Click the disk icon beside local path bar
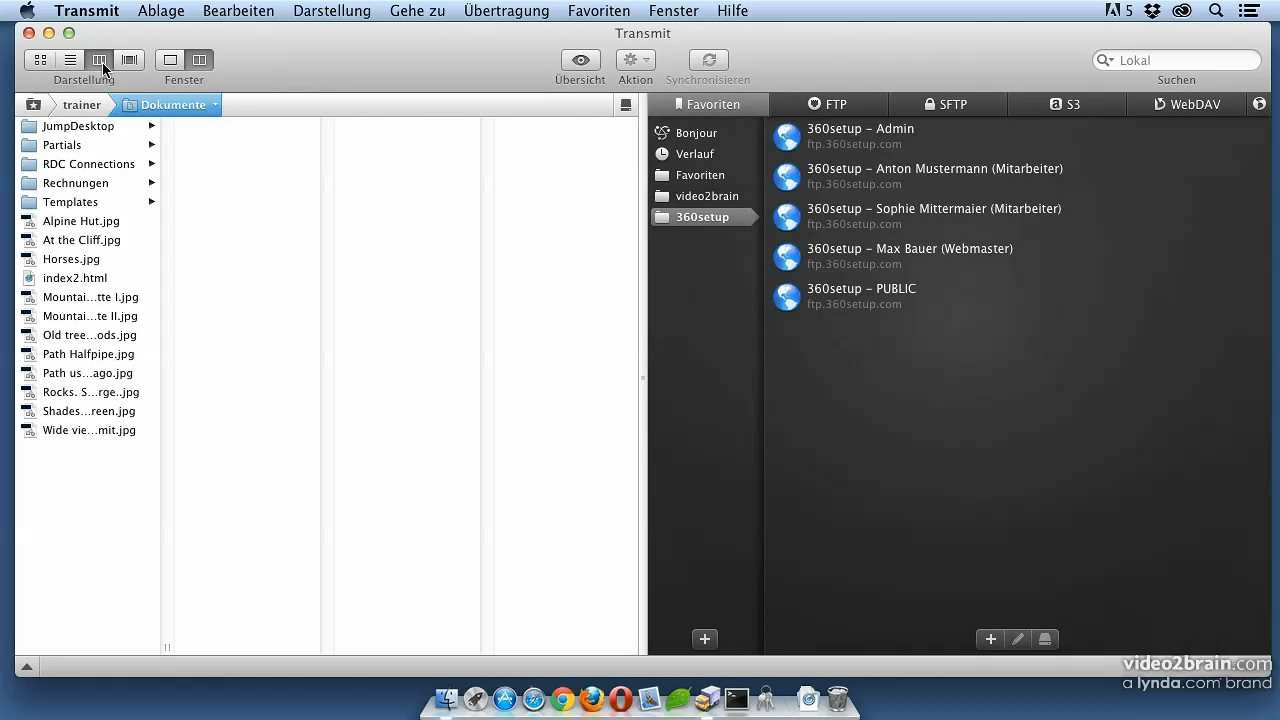1280x720 pixels. coord(626,104)
